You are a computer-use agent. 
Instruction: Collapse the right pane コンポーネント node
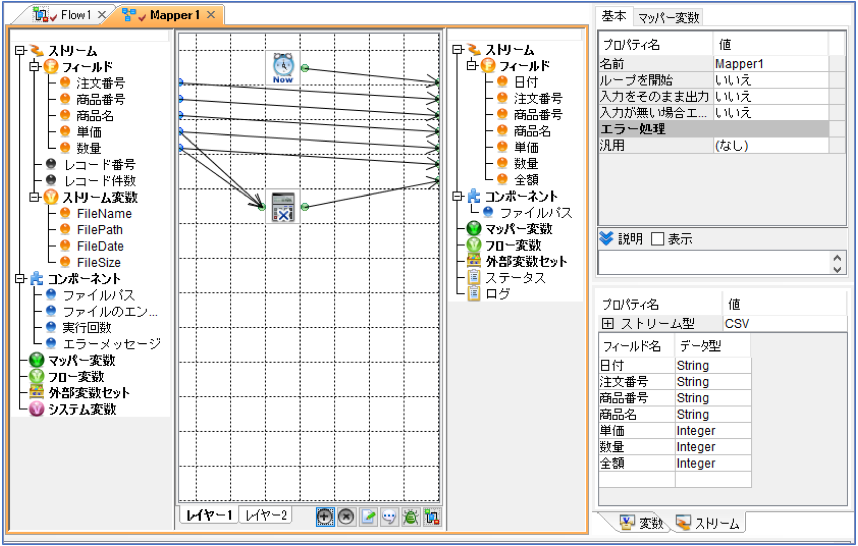click(x=458, y=196)
